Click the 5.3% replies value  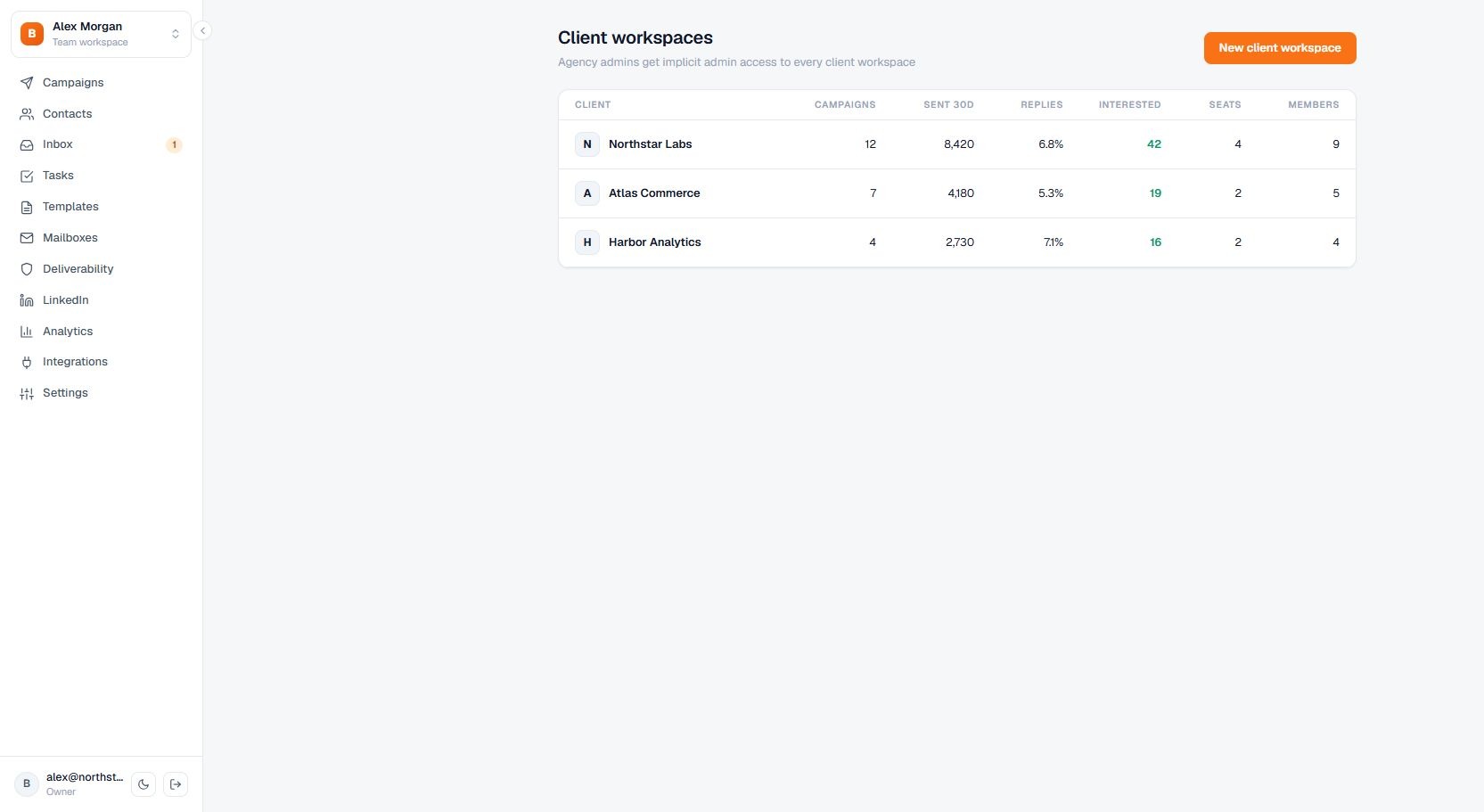[x=1051, y=193]
